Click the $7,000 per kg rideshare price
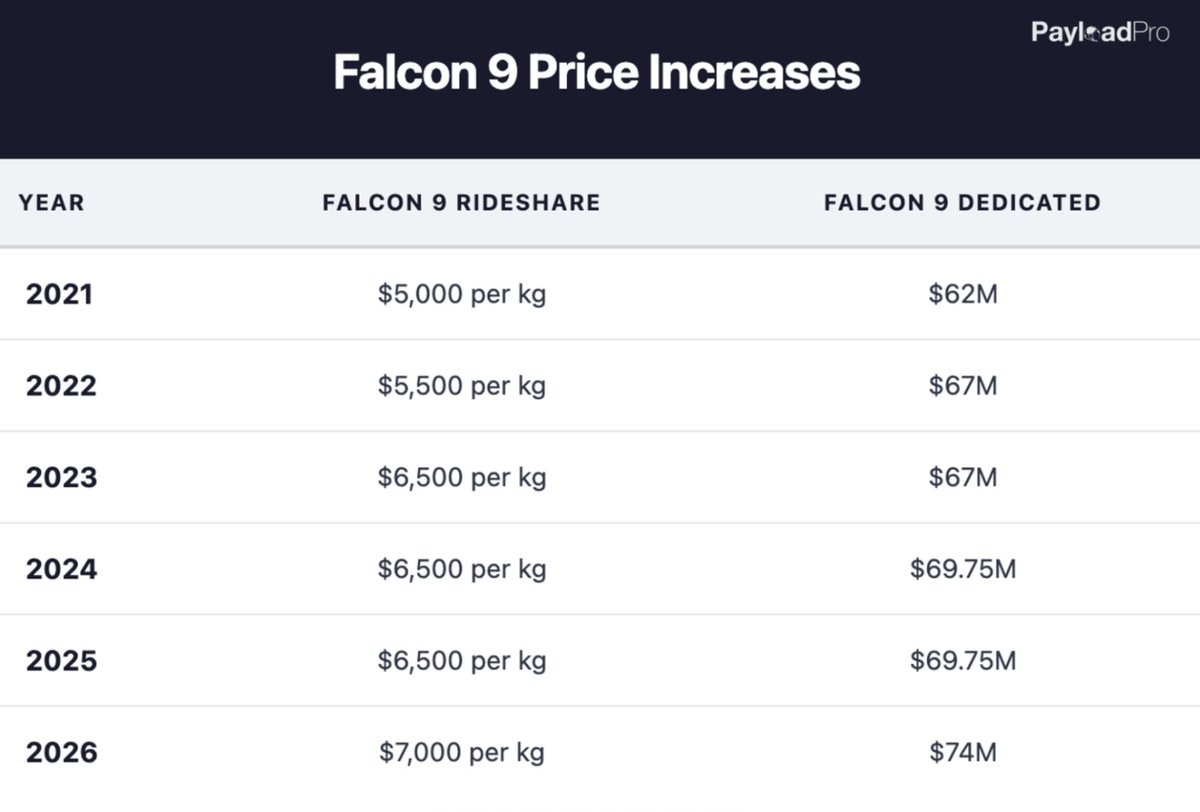Image resolution: width=1200 pixels, height=812 pixels. click(462, 752)
